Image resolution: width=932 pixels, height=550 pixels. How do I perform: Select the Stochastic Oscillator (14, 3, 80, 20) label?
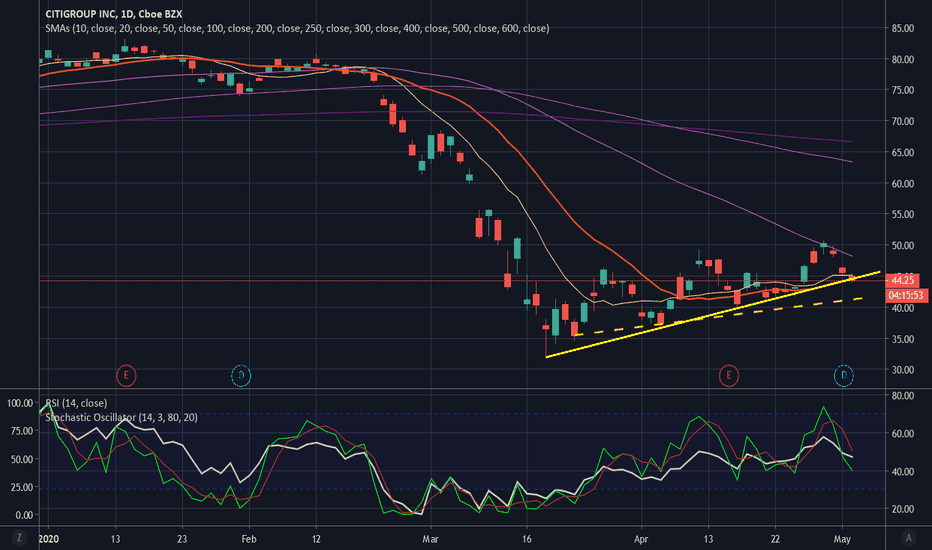[x=121, y=417]
